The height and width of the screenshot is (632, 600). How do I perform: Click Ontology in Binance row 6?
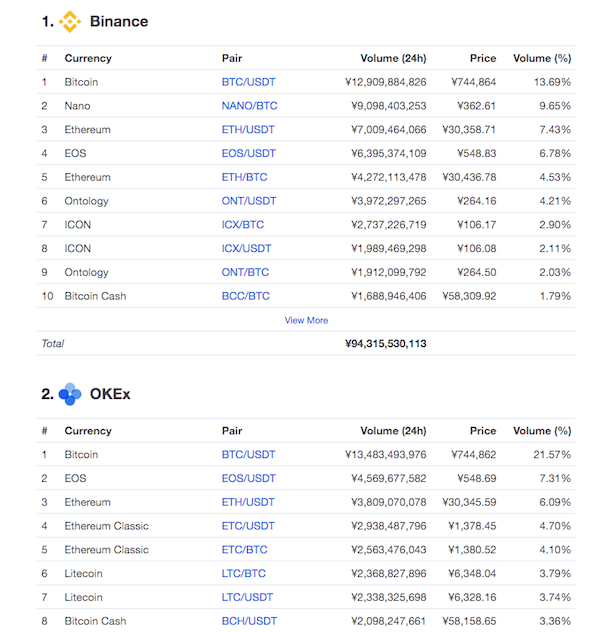pos(86,201)
